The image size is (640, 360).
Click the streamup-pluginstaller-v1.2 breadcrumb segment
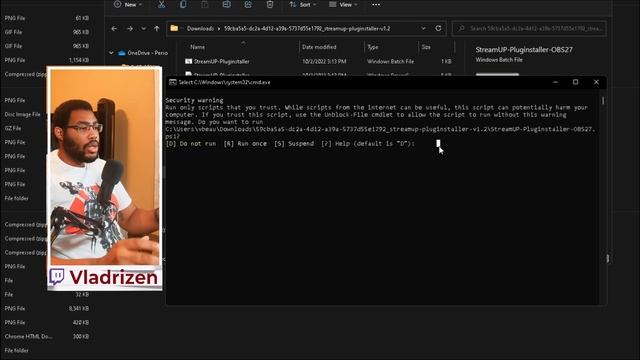coord(307,29)
